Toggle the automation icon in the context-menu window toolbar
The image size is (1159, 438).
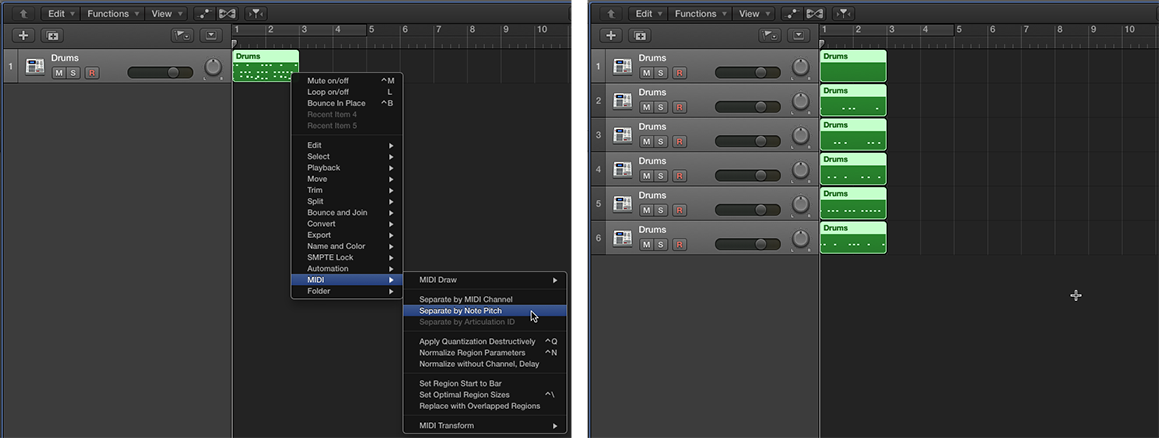pyautogui.click(x=203, y=14)
